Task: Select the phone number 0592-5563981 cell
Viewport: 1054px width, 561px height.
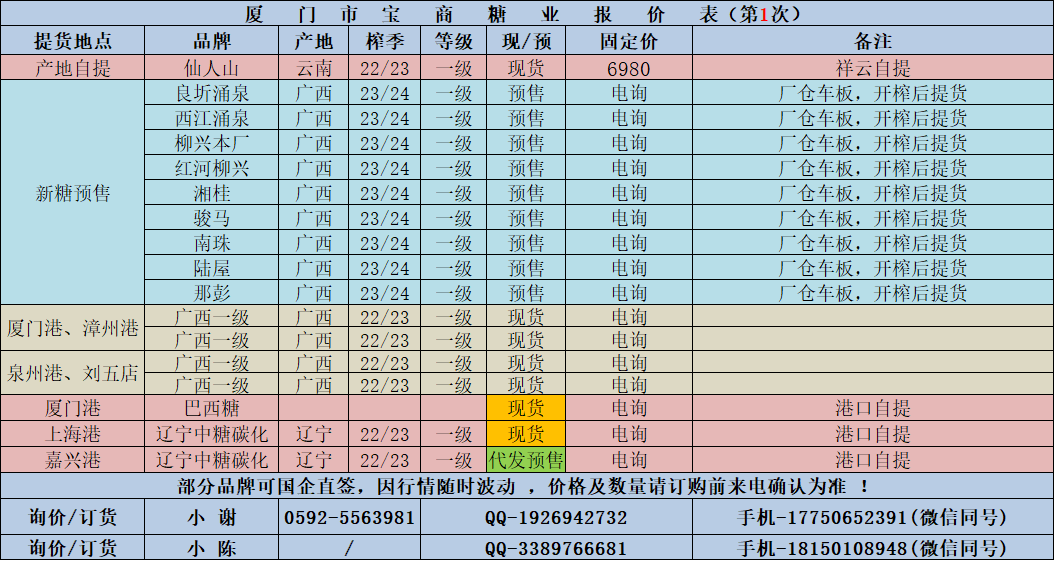Action: [349, 517]
